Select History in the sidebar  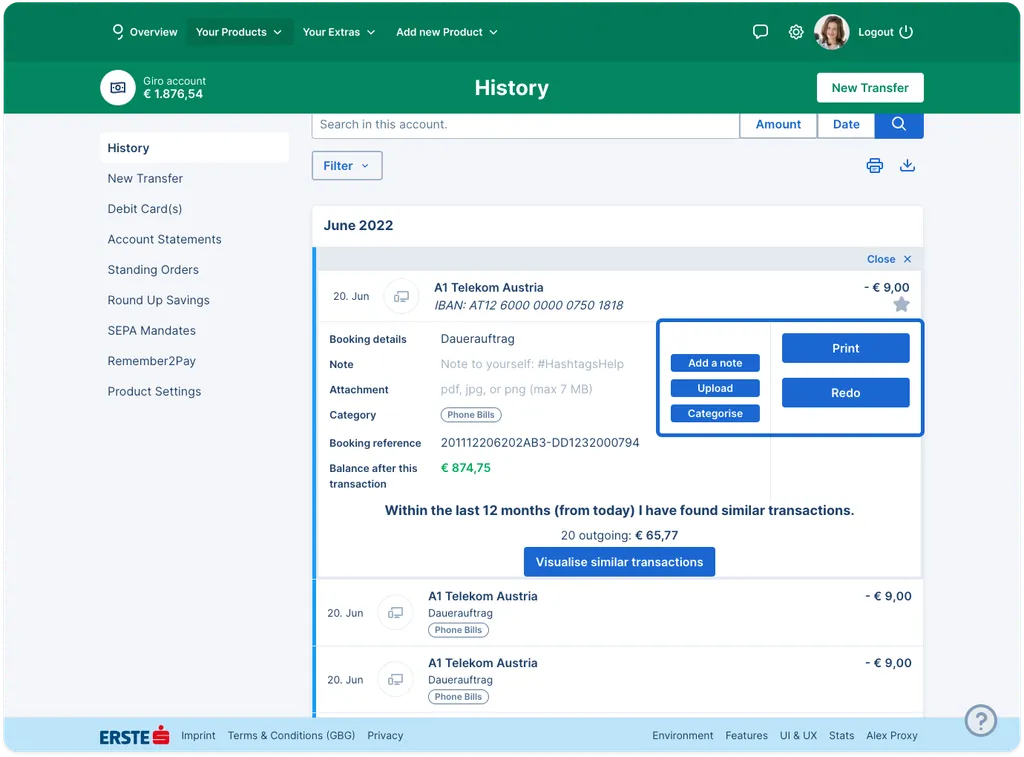(x=194, y=148)
